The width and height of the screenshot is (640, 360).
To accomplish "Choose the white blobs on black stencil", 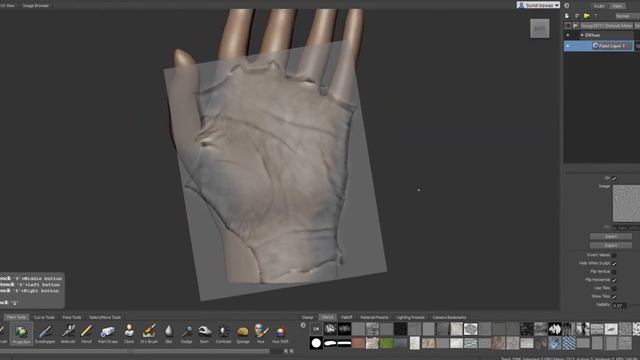I will pyautogui.click(x=554, y=329).
